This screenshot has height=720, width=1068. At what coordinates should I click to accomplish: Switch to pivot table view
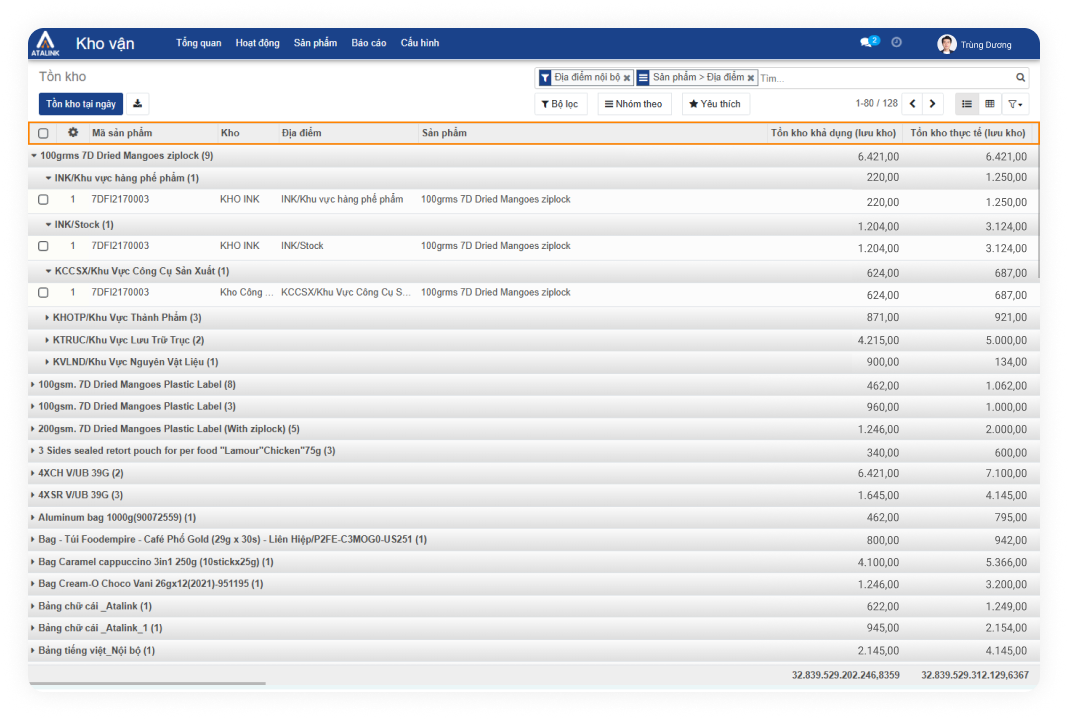[989, 104]
